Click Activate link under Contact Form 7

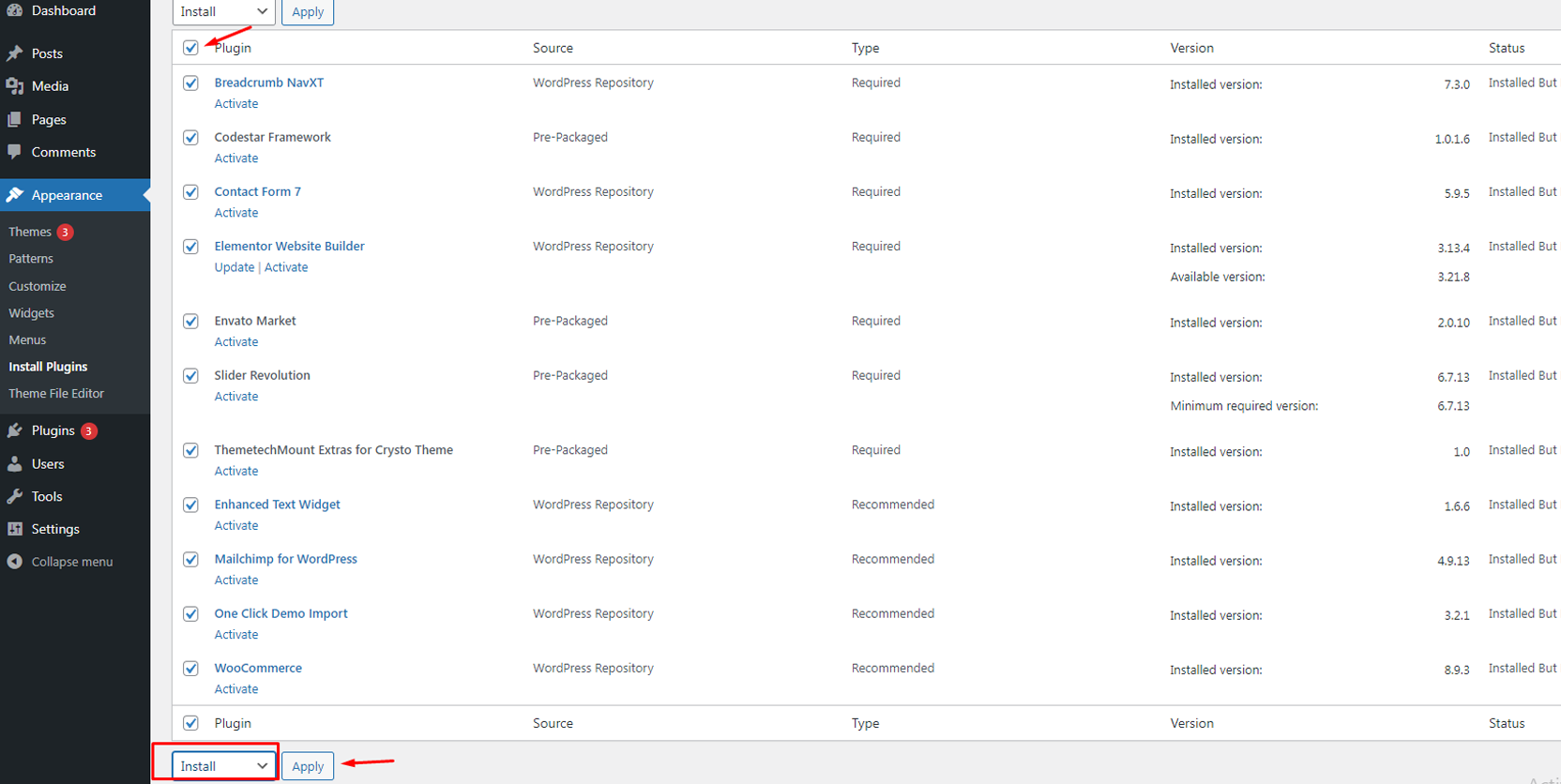[236, 213]
